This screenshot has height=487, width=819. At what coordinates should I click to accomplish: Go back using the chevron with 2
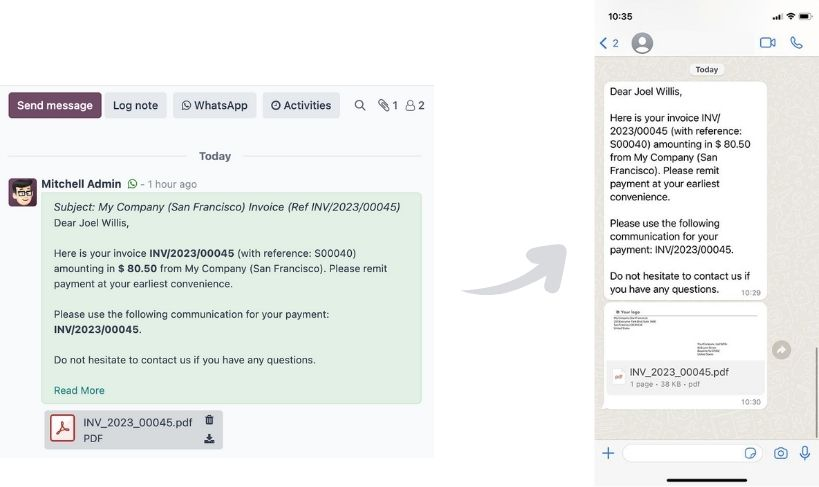pyautogui.click(x=609, y=43)
